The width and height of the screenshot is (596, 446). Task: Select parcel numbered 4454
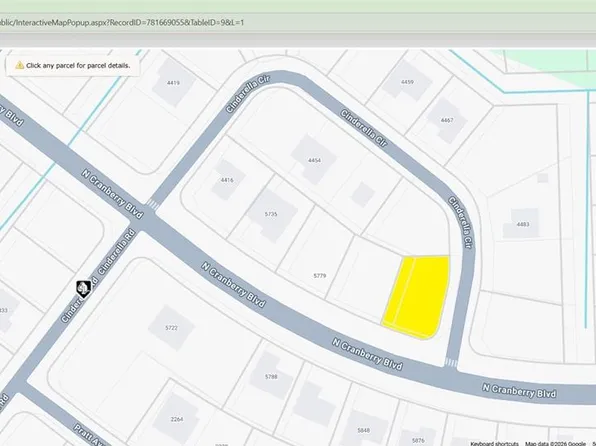coord(314,160)
